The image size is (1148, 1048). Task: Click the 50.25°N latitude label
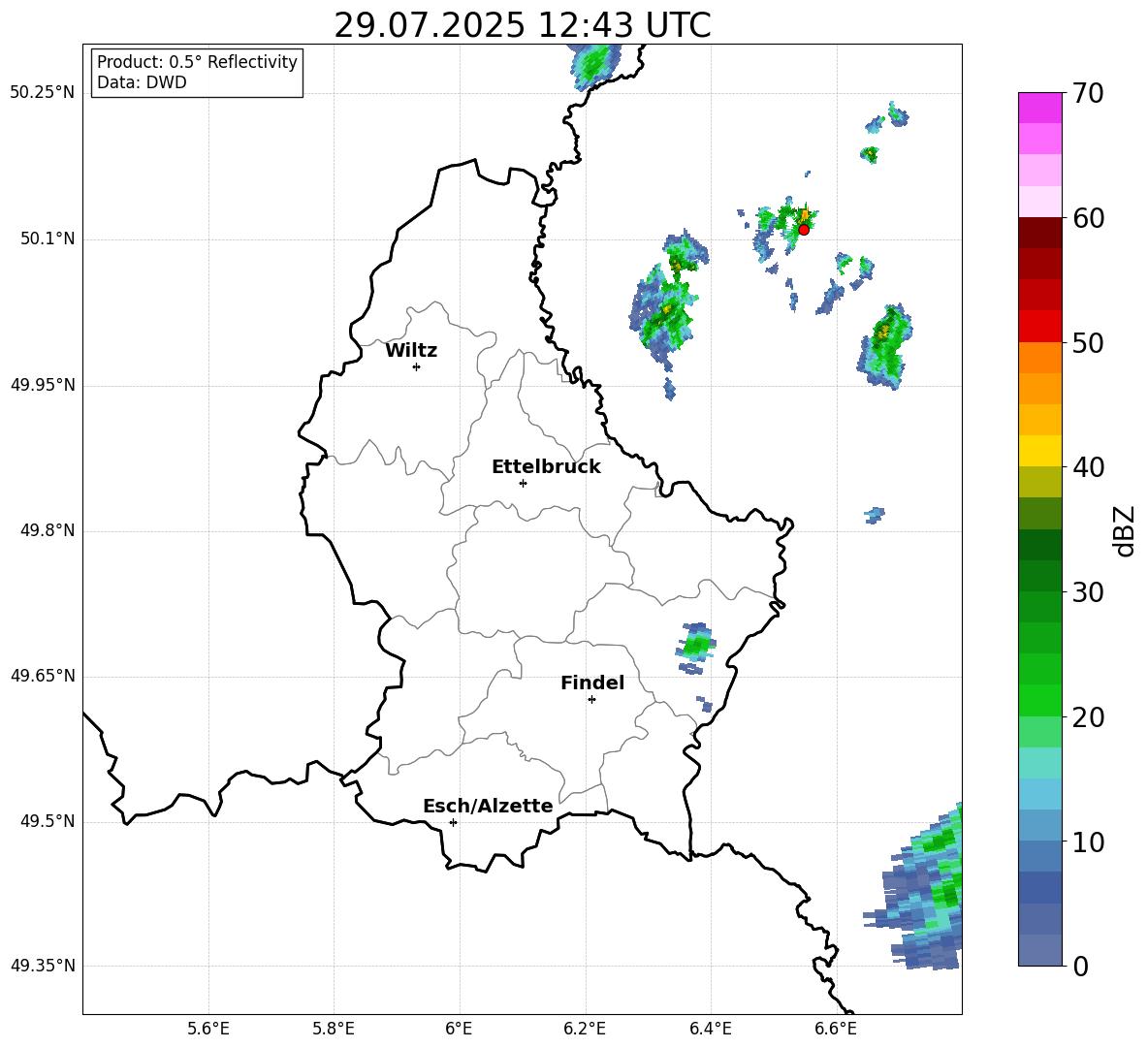[43, 93]
